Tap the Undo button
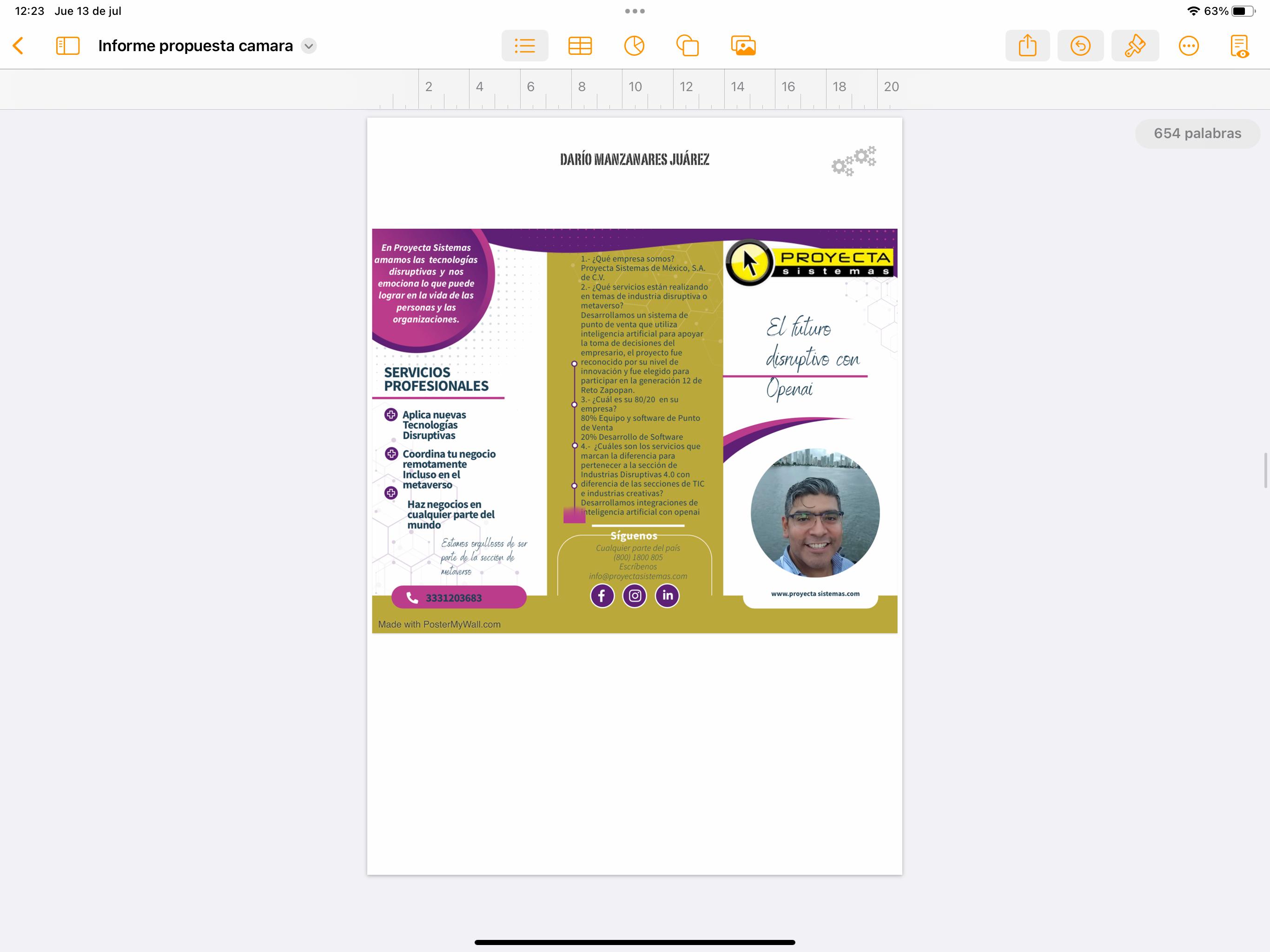This screenshot has width=1270, height=952. coord(1080,46)
